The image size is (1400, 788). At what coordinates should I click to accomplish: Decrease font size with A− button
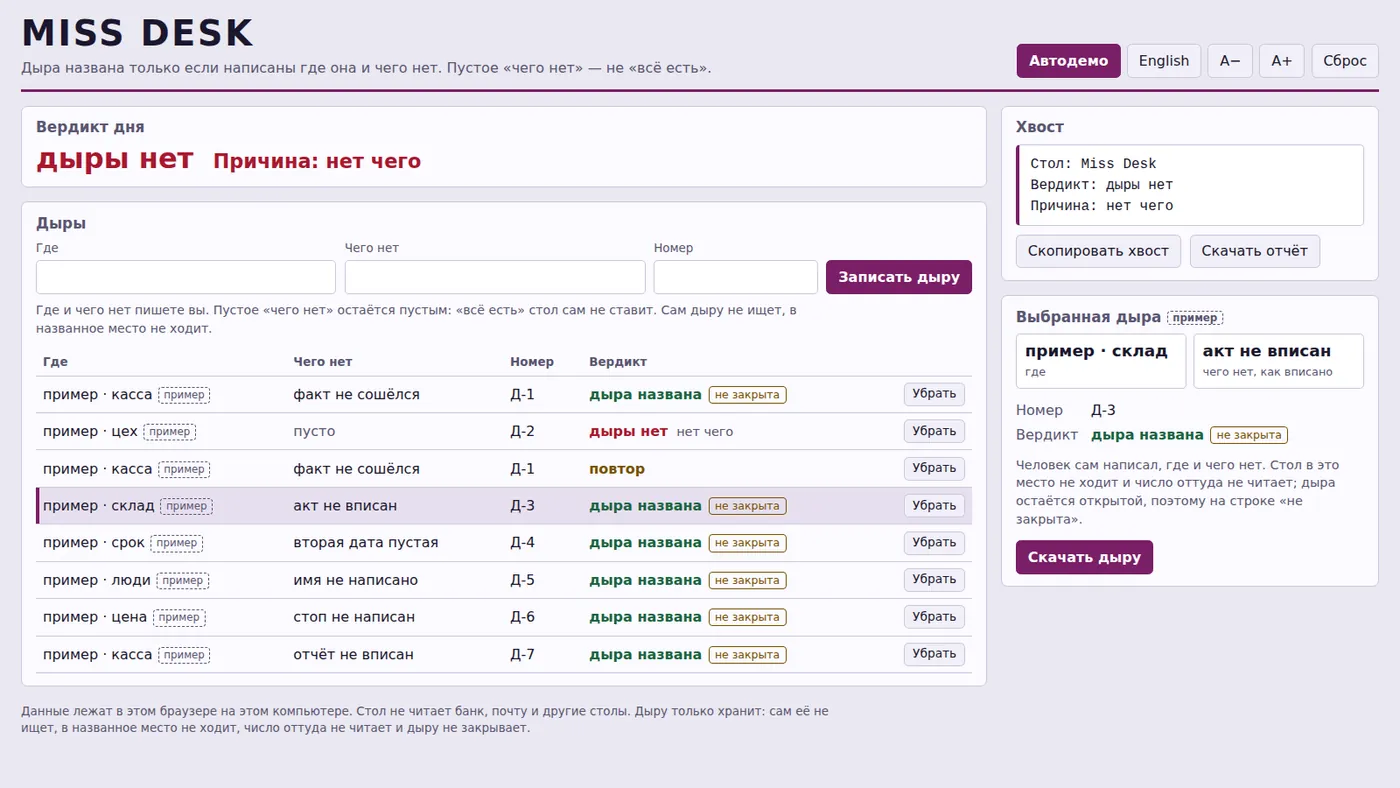tap(1230, 61)
